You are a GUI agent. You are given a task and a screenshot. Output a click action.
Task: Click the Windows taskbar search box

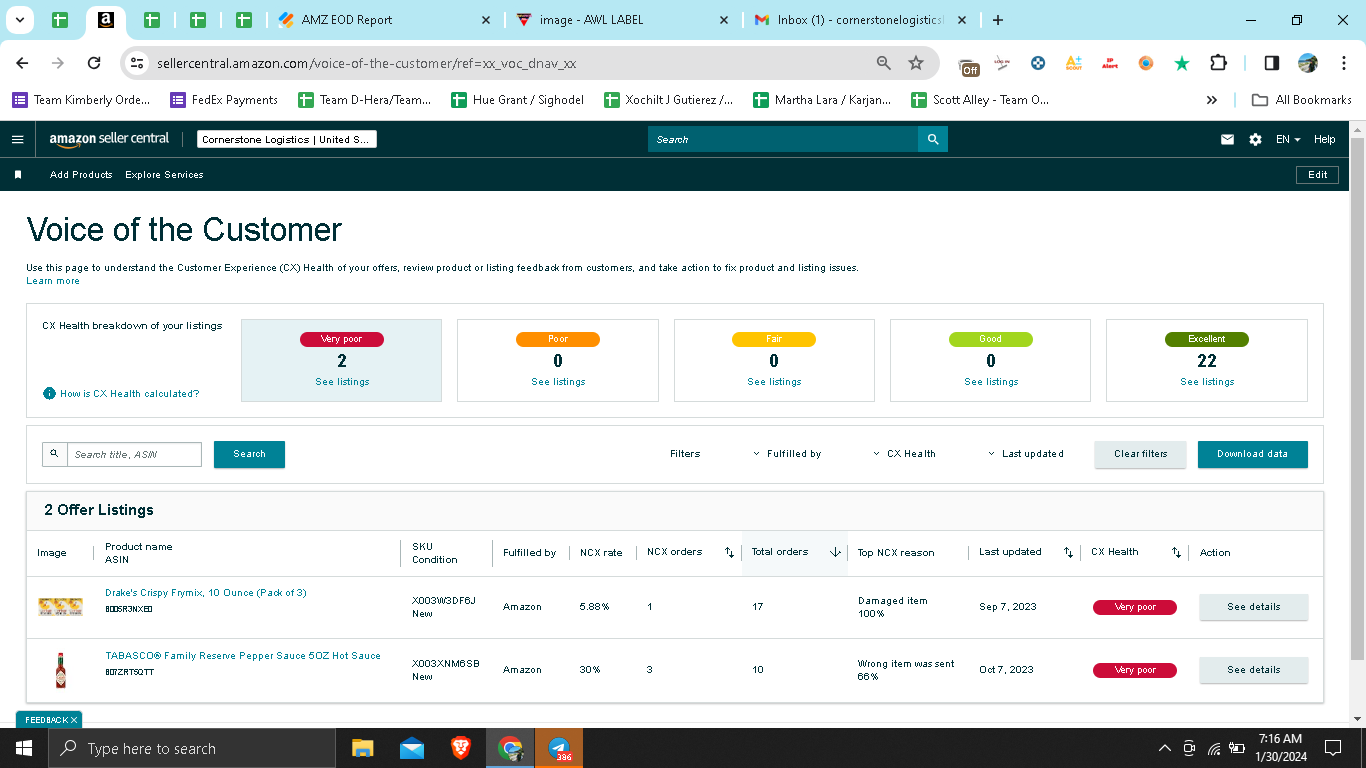click(x=191, y=748)
